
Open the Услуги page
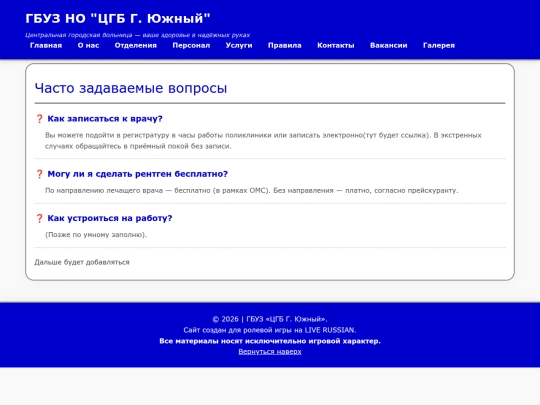click(x=239, y=45)
